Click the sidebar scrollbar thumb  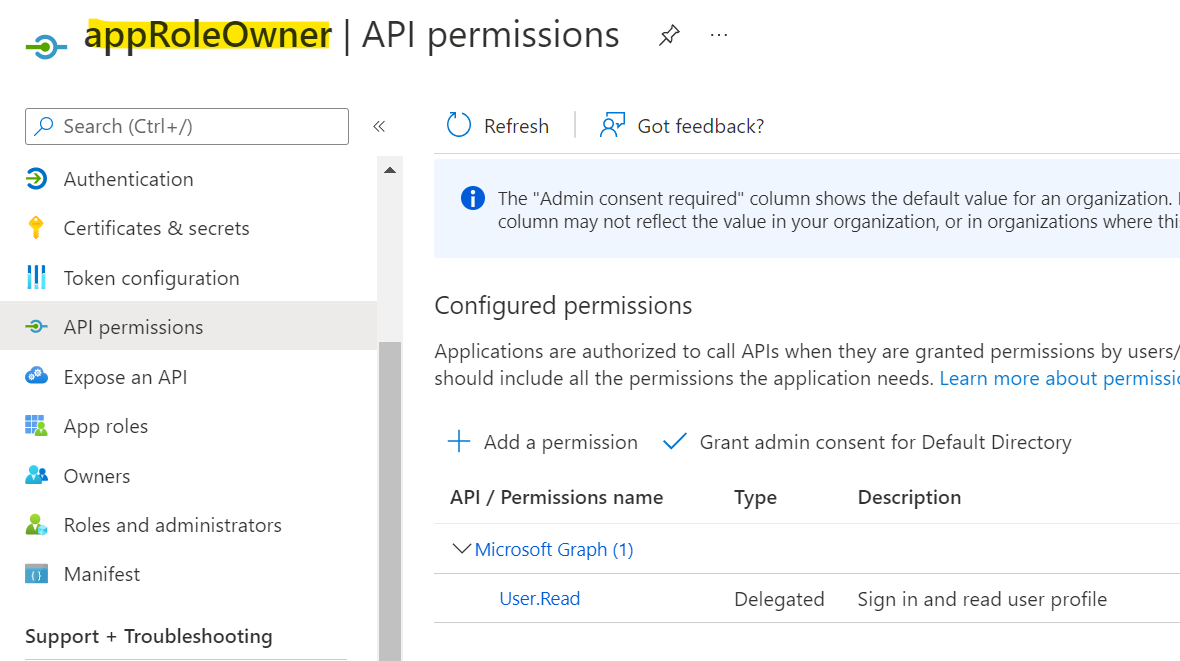390,501
